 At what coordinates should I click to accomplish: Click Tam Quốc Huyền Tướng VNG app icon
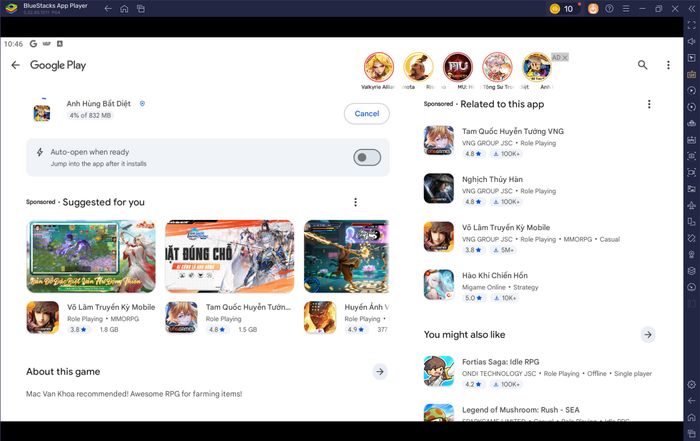(x=438, y=140)
